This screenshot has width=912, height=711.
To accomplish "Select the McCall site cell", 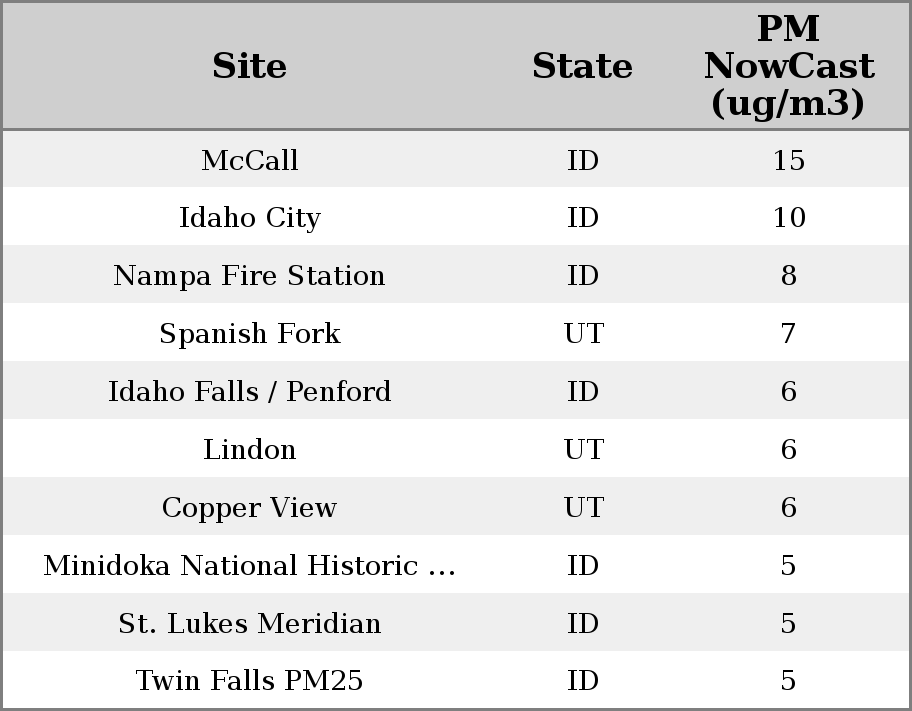I will coord(249,160).
